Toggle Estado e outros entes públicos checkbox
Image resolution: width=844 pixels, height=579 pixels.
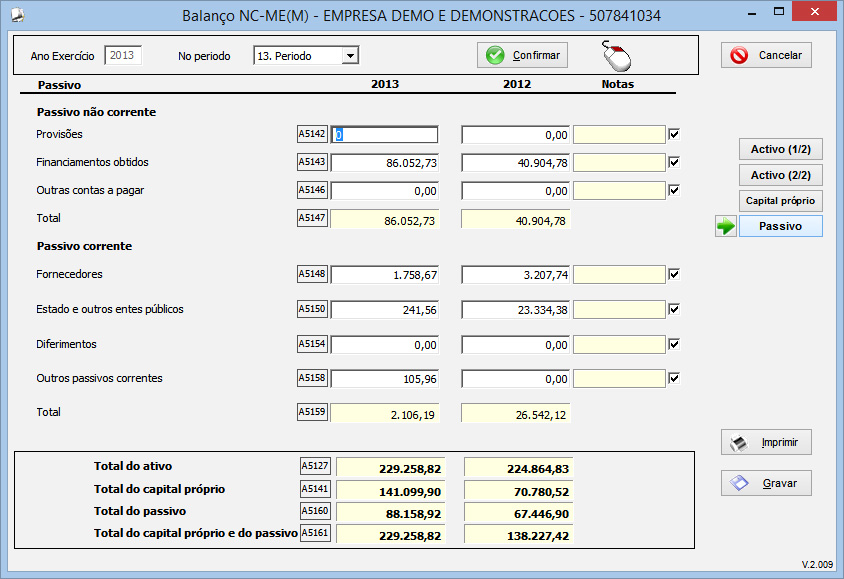pyautogui.click(x=674, y=309)
